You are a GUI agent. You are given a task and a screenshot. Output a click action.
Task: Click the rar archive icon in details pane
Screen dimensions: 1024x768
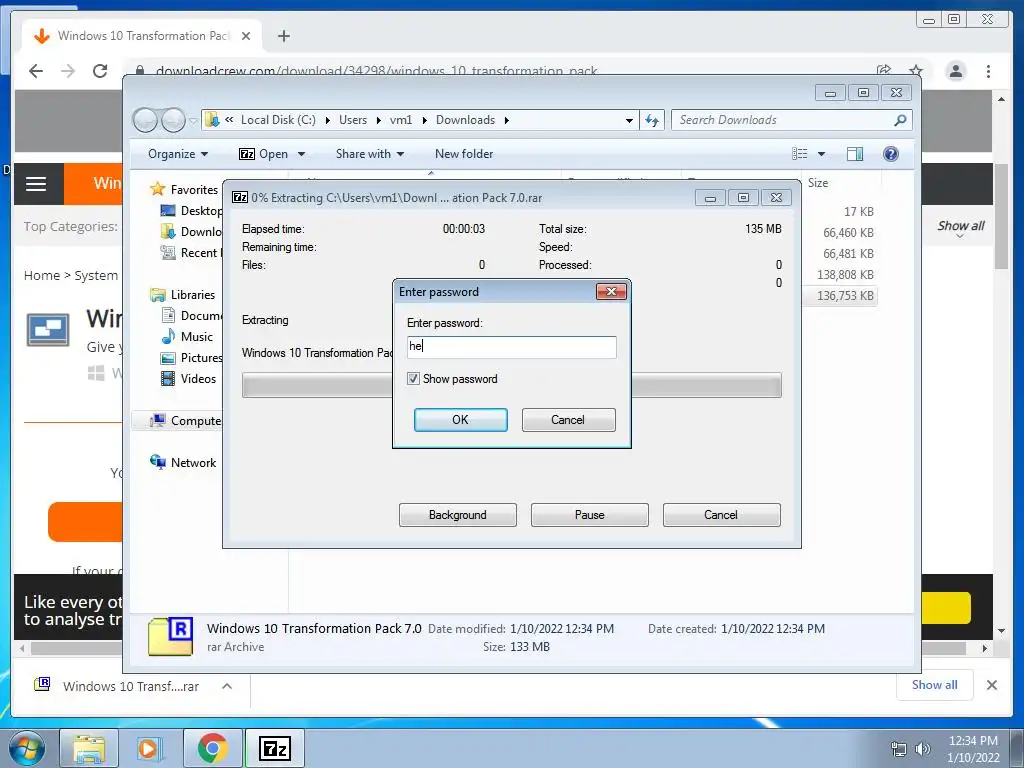[x=170, y=636]
